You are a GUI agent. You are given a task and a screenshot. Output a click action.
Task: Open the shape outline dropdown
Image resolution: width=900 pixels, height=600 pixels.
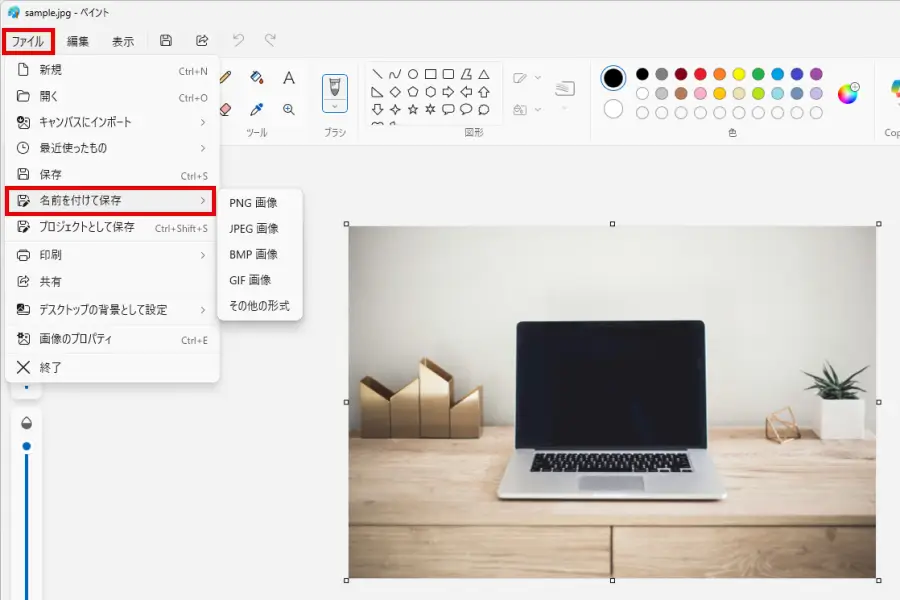click(x=526, y=78)
